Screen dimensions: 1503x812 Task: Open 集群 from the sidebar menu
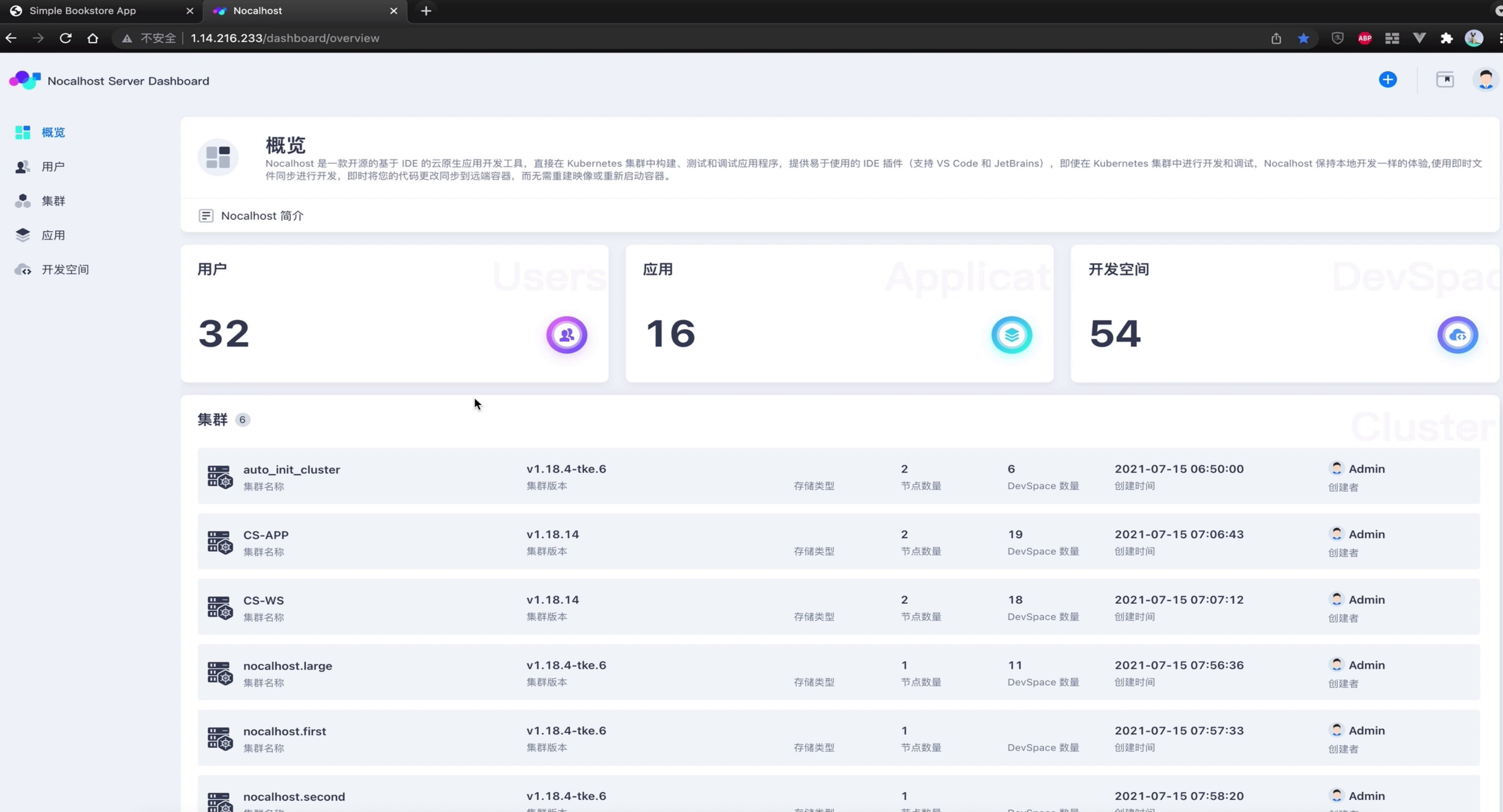pos(53,201)
